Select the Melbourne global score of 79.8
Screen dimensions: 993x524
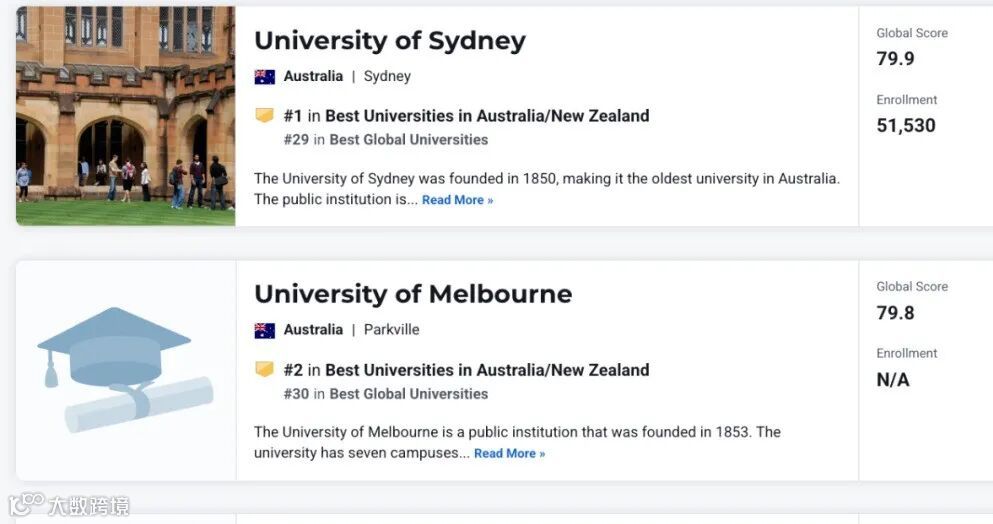pyautogui.click(x=895, y=313)
